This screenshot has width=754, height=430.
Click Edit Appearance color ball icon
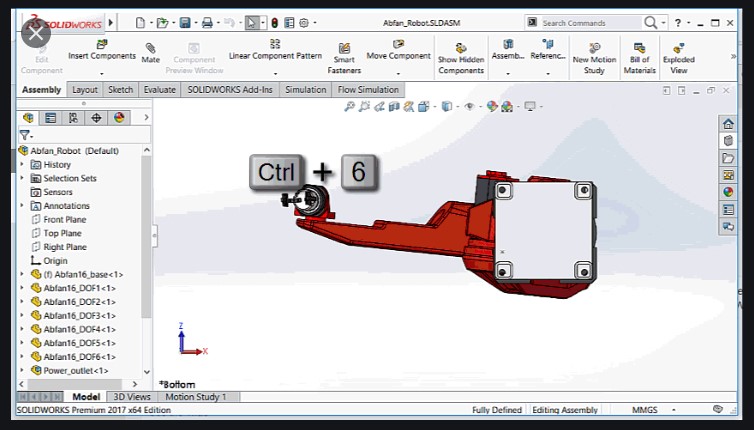491,106
